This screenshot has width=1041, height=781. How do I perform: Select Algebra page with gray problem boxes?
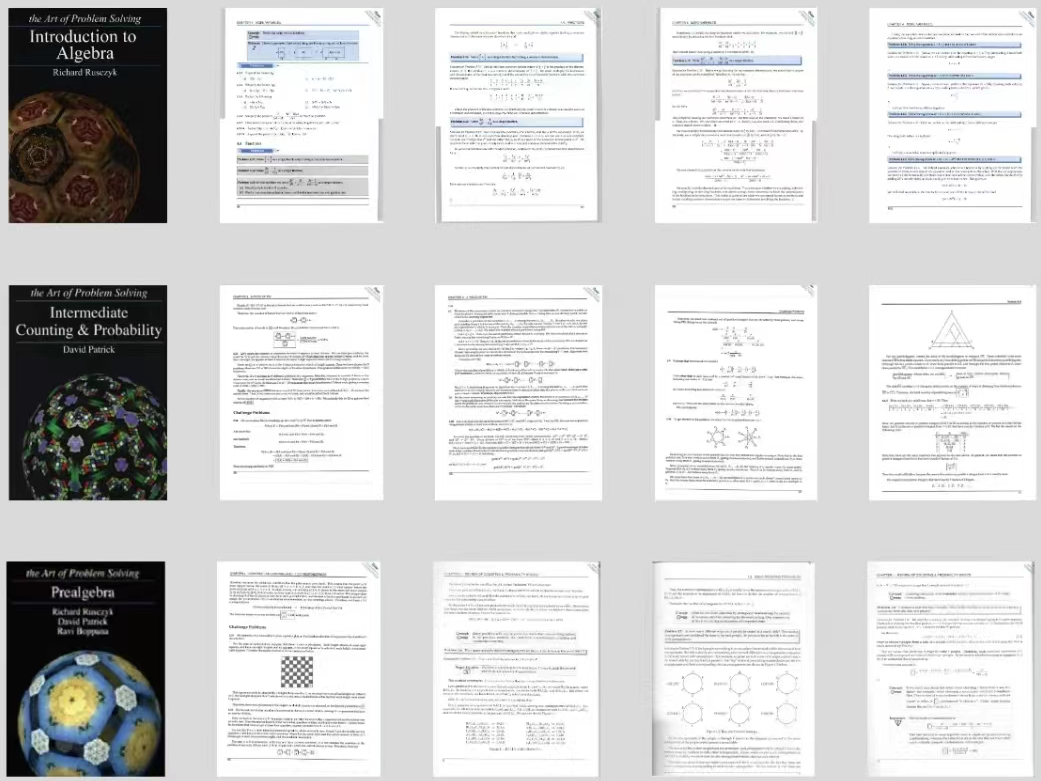[x=301, y=116]
